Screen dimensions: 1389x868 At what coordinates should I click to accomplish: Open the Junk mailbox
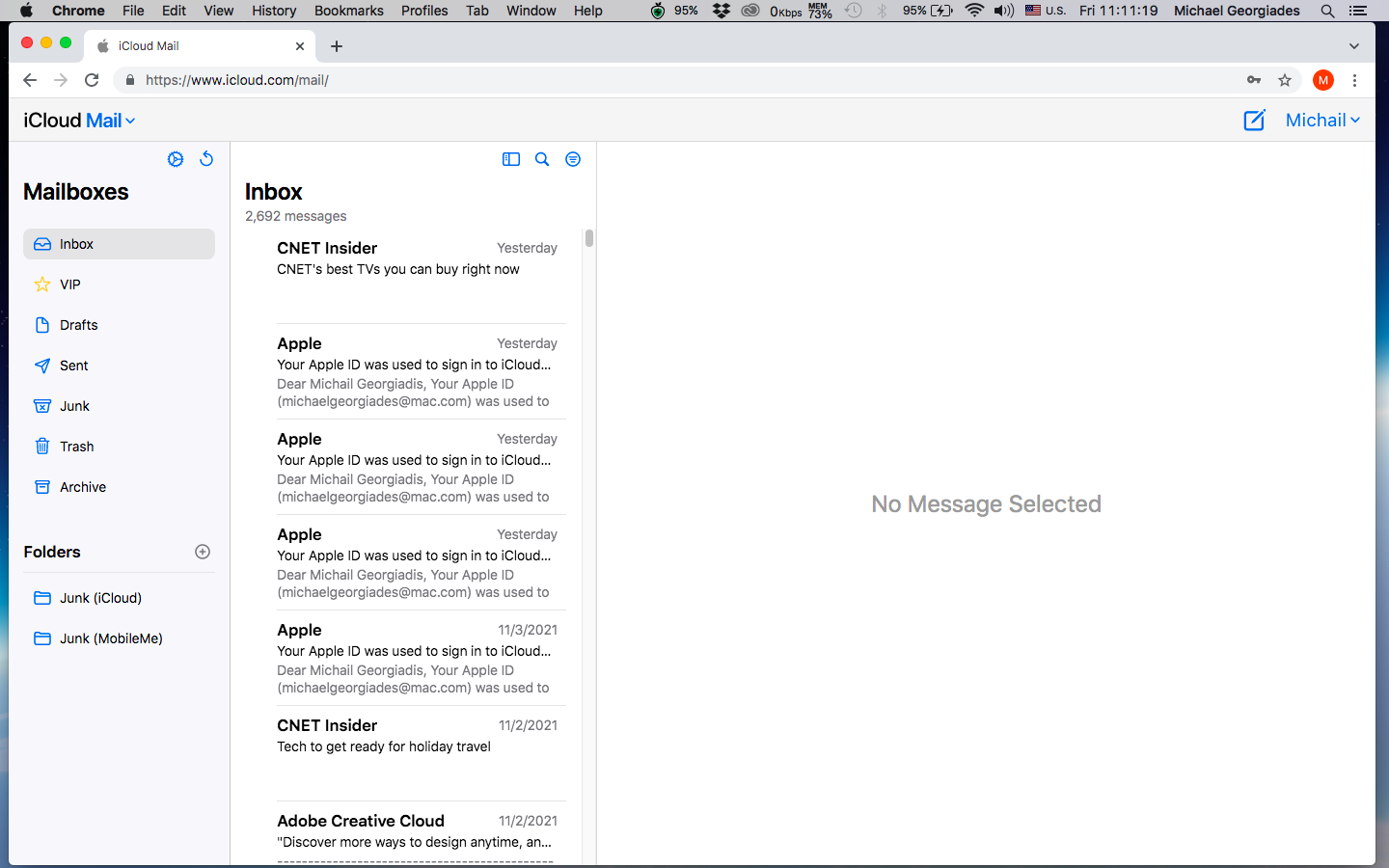(119, 406)
